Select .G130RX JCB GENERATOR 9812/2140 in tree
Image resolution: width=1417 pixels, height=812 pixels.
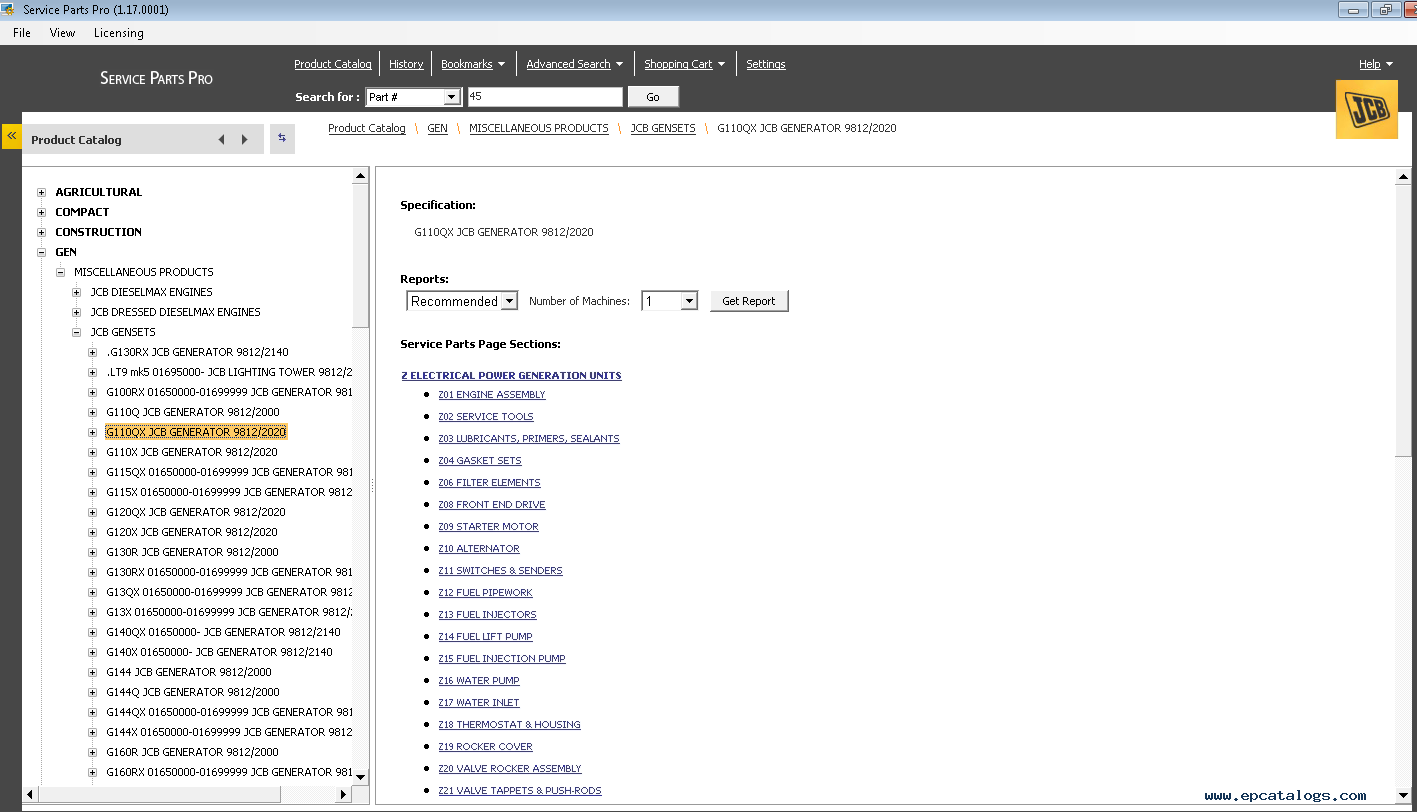pyautogui.click(x=198, y=352)
